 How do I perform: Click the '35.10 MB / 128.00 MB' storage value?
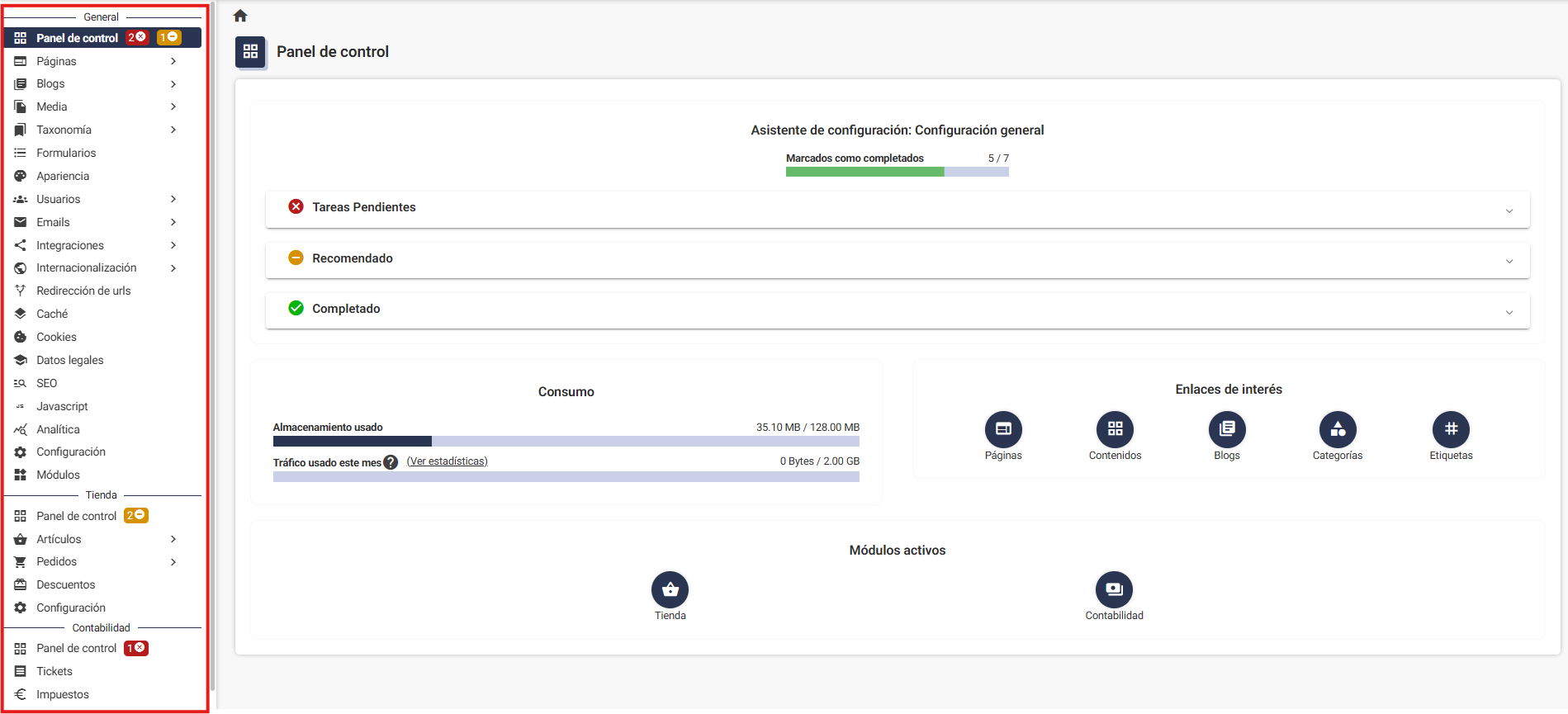[808, 428]
